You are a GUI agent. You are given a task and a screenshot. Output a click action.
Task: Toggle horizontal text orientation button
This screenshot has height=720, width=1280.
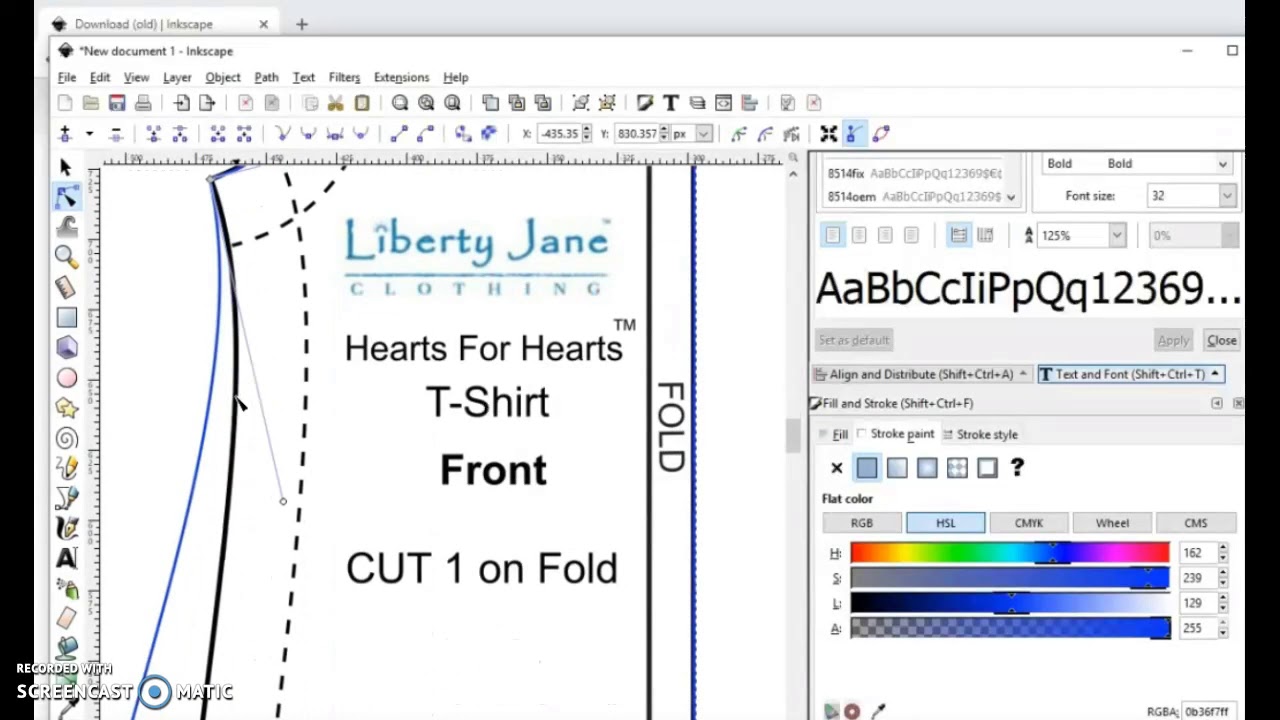pos(959,235)
